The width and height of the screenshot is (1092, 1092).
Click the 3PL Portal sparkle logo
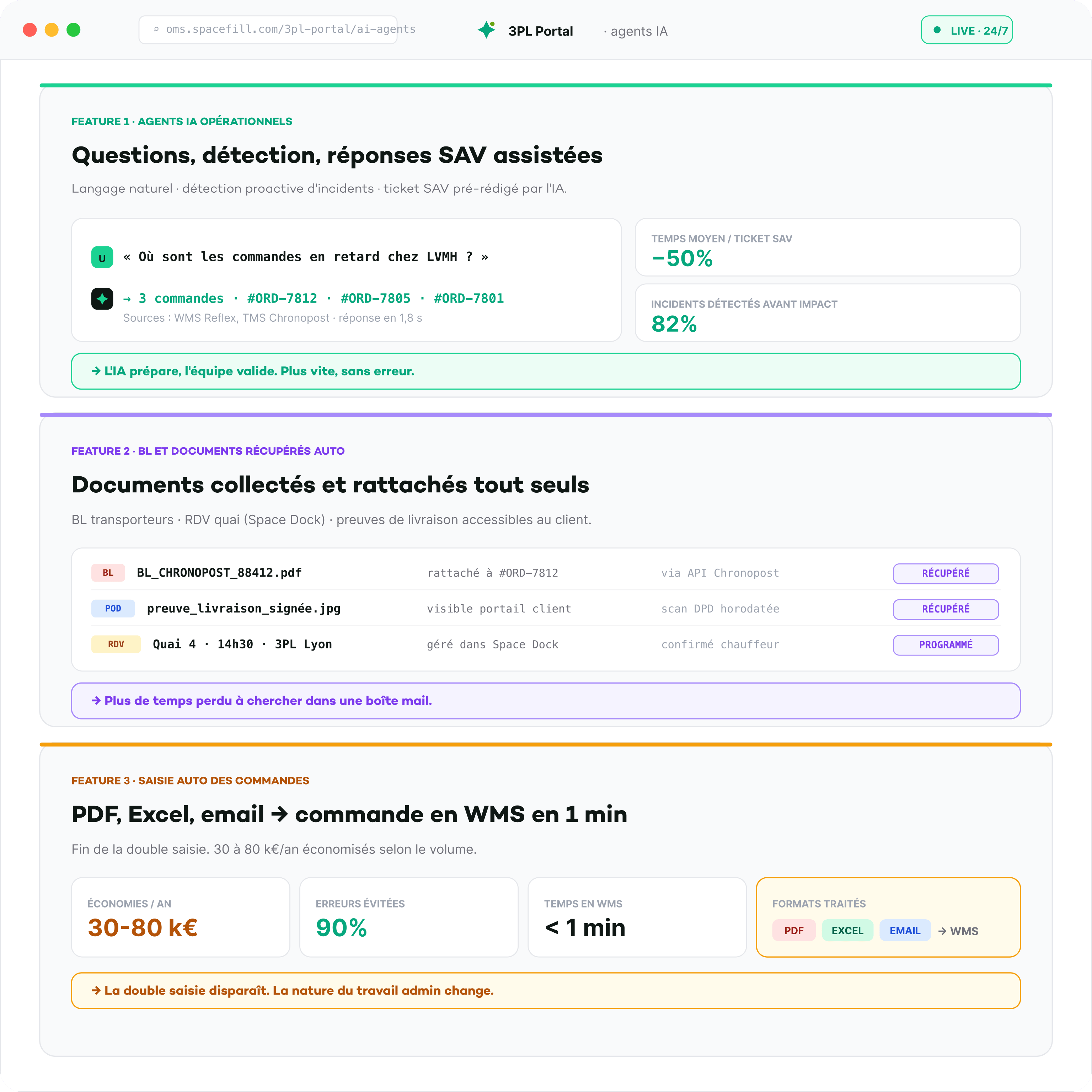point(486,30)
